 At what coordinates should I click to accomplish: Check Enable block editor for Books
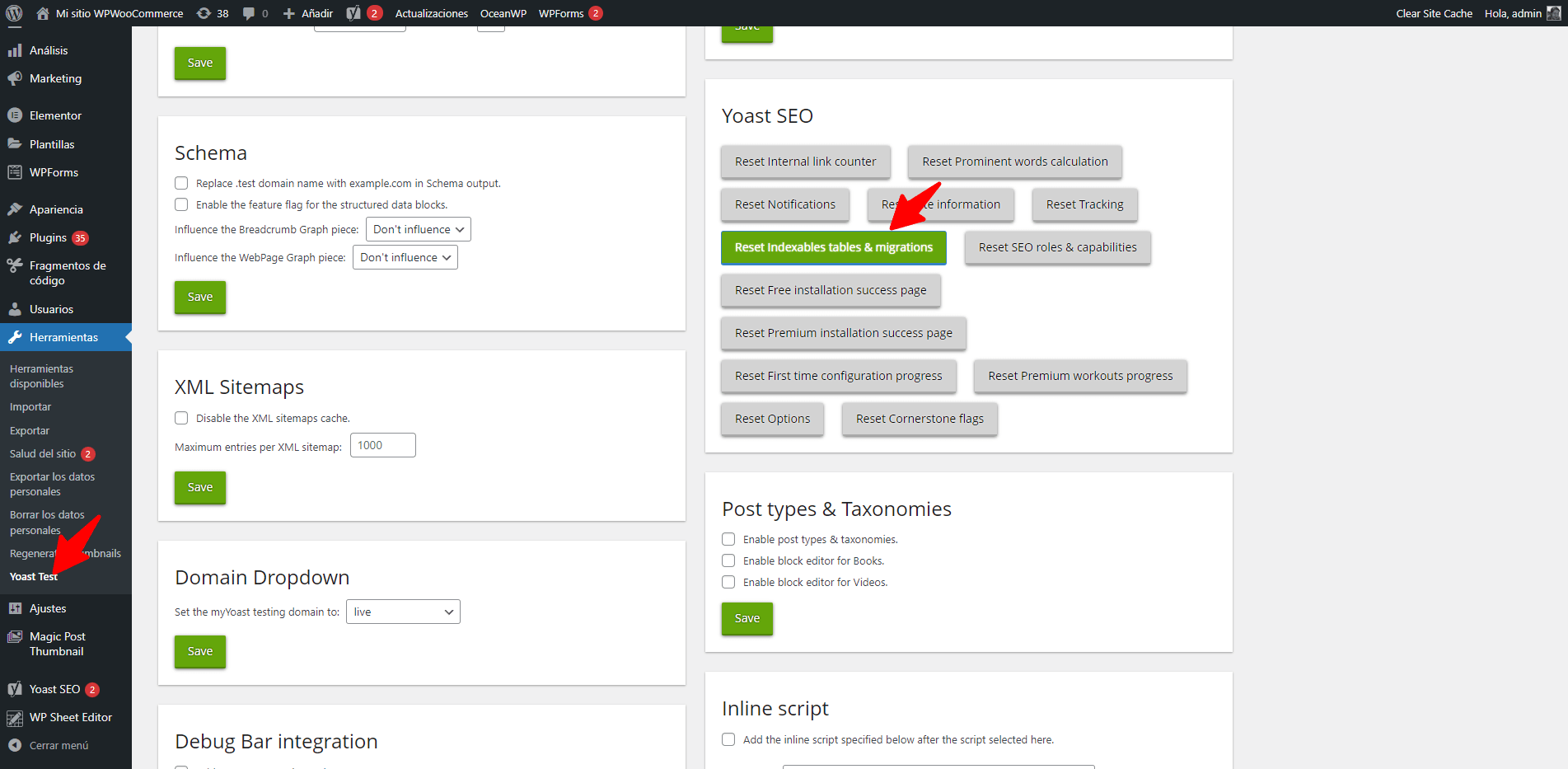[728, 560]
